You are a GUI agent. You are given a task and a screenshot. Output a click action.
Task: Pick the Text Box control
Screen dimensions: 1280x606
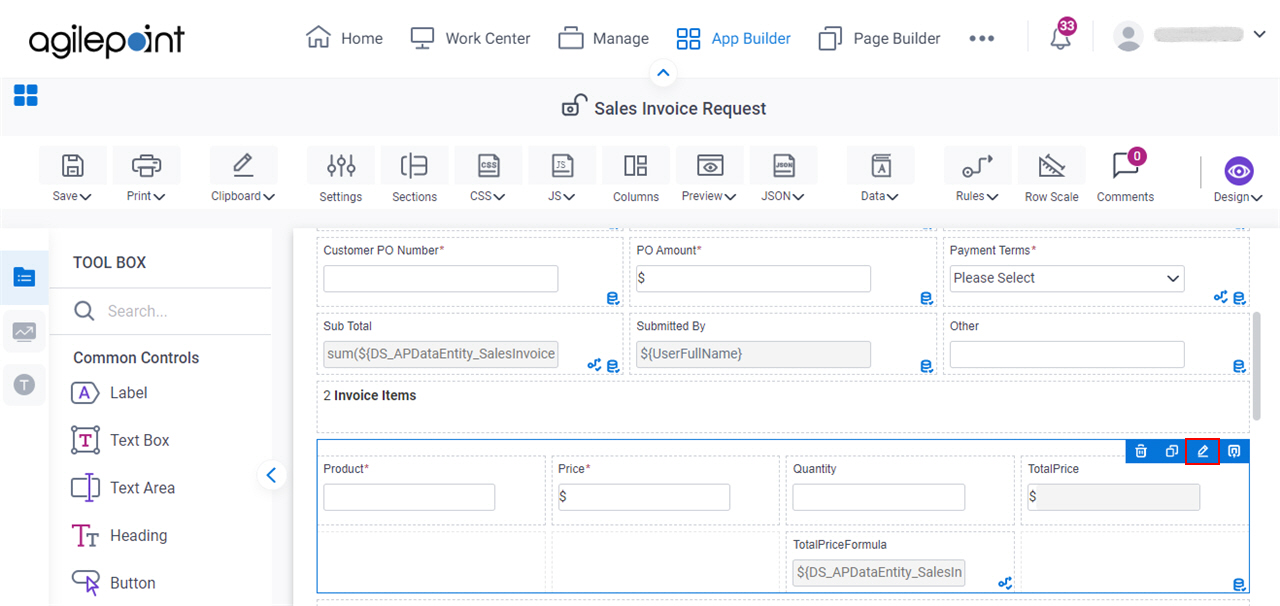pos(121,440)
